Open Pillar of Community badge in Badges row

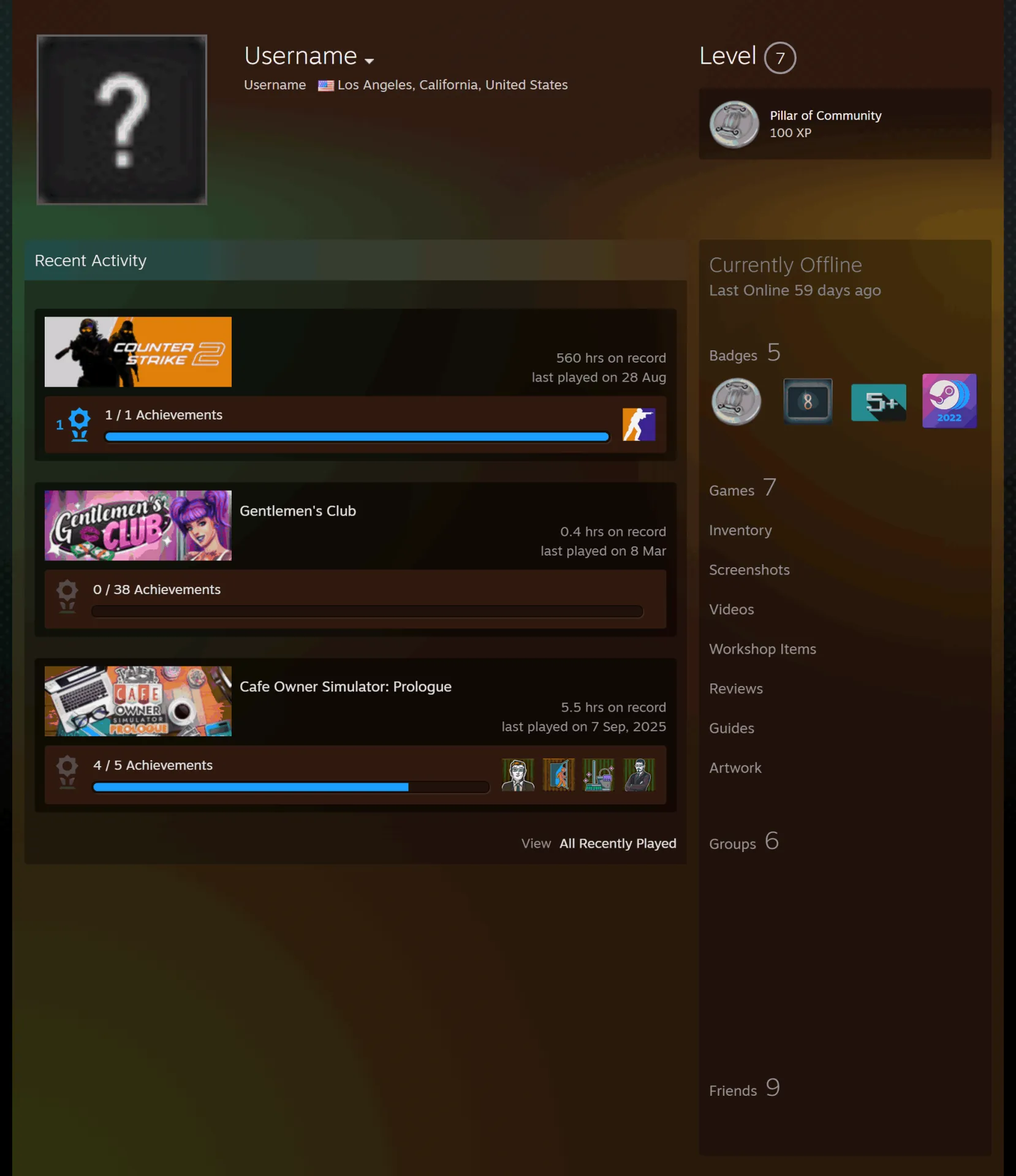pyautogui.click(x=736, y=402)
